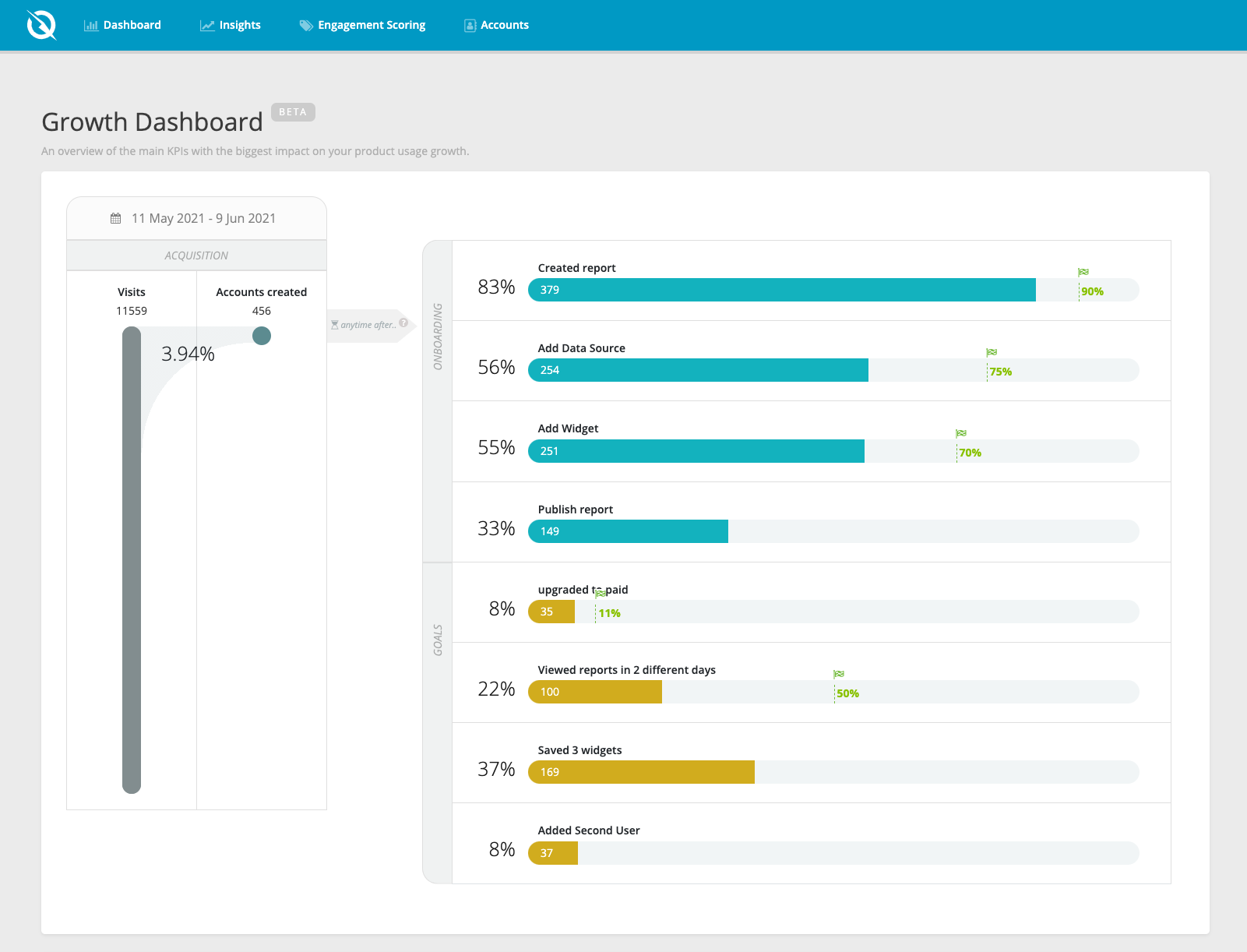
Task: Open the Dashboard menu item
Action: point(122,25)
